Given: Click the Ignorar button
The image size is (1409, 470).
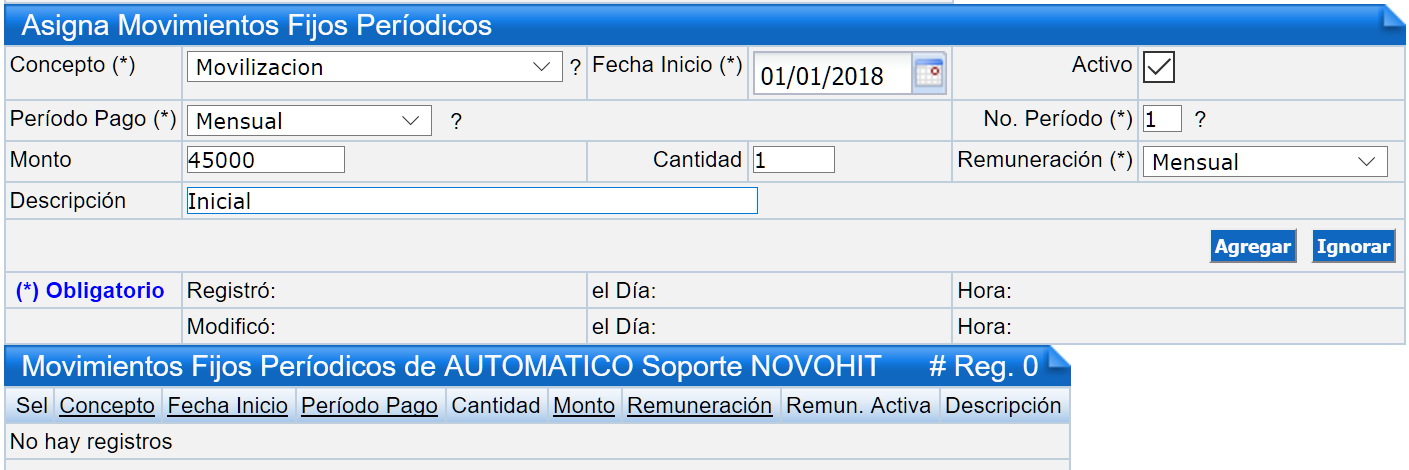Looking at the screenshot, I should coord(1353,247).
